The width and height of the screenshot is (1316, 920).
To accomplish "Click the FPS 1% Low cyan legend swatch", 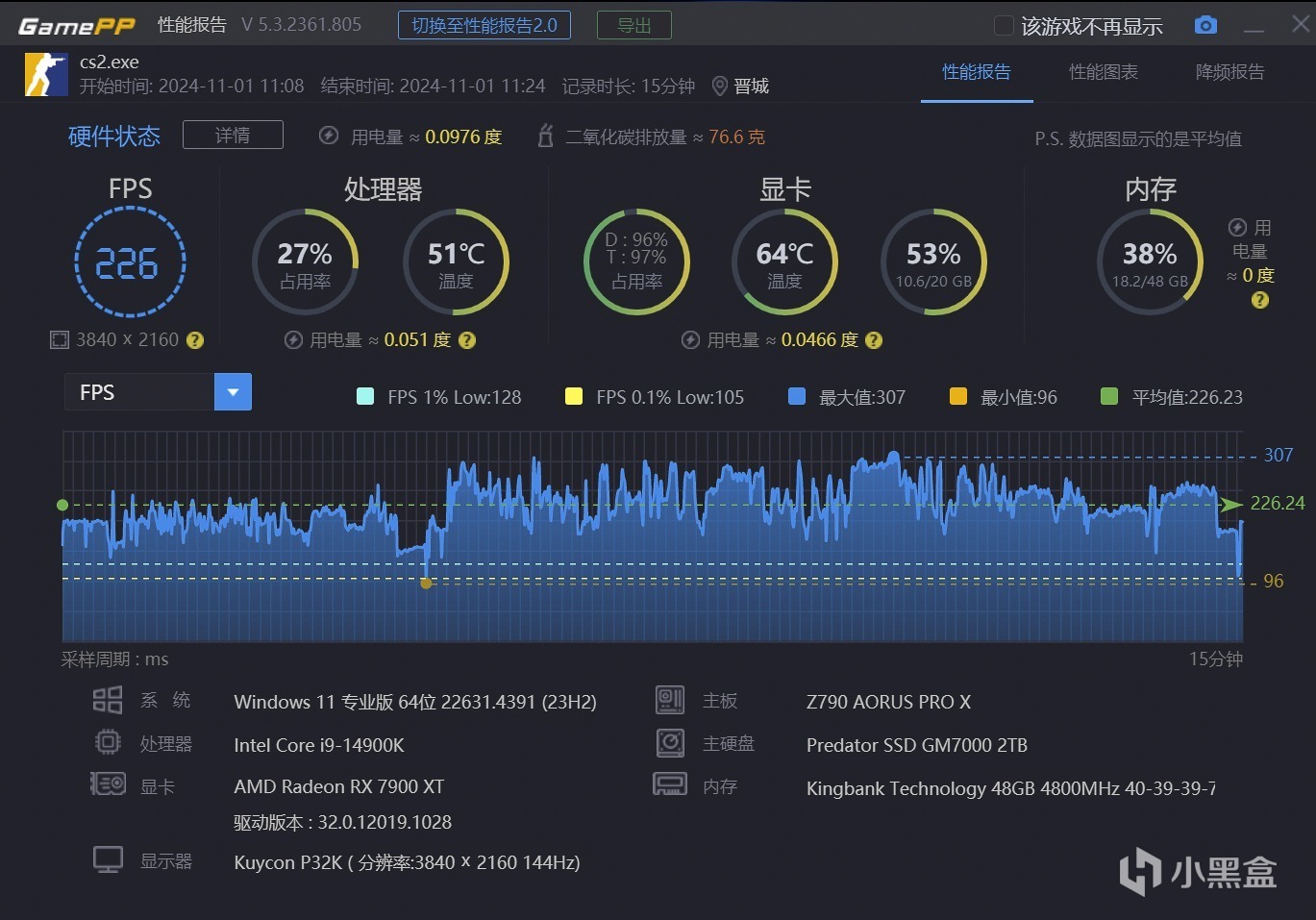I will (x=365, y=396).
